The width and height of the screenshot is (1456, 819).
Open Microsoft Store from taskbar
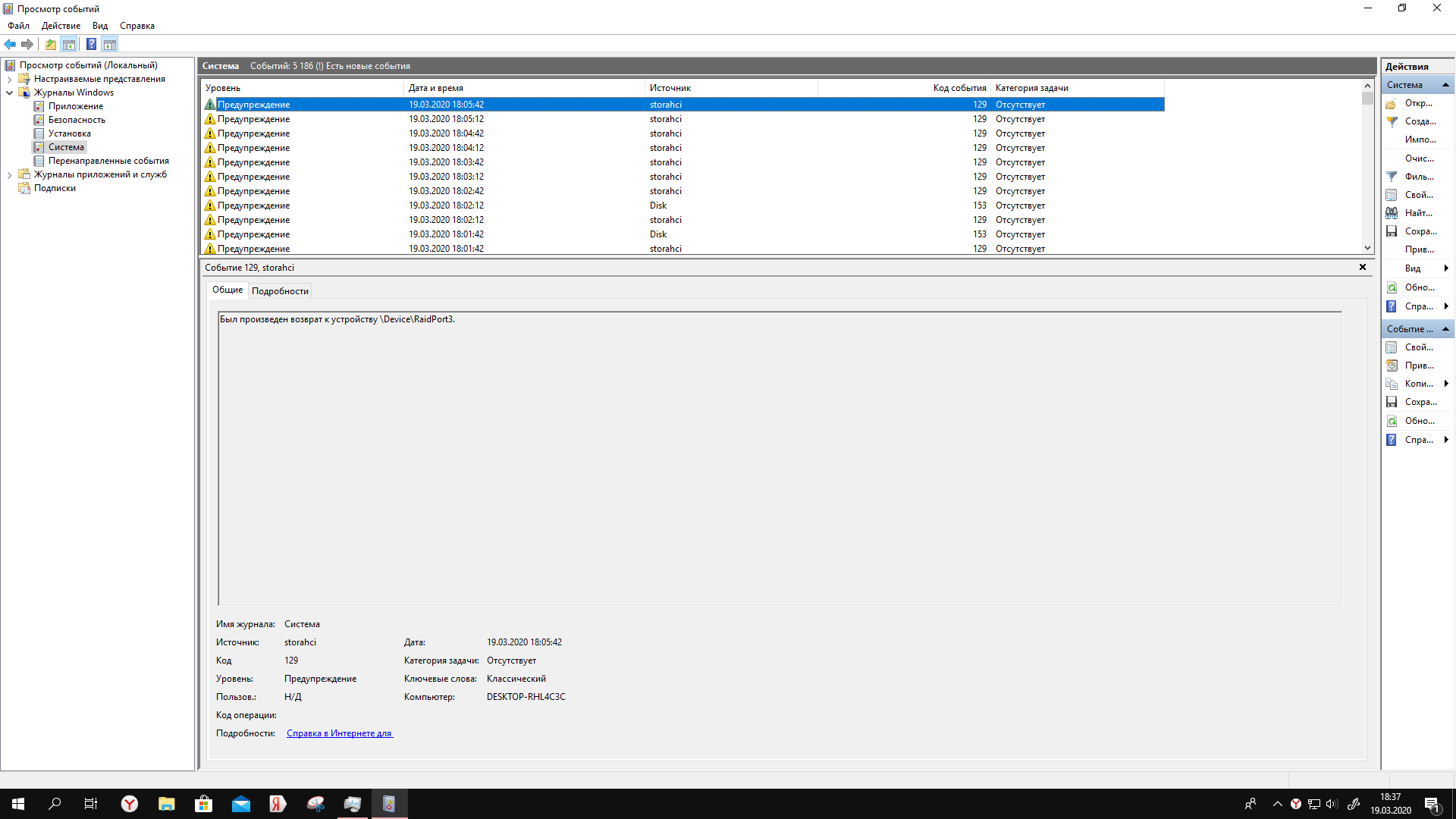click(x=203, y=804)
